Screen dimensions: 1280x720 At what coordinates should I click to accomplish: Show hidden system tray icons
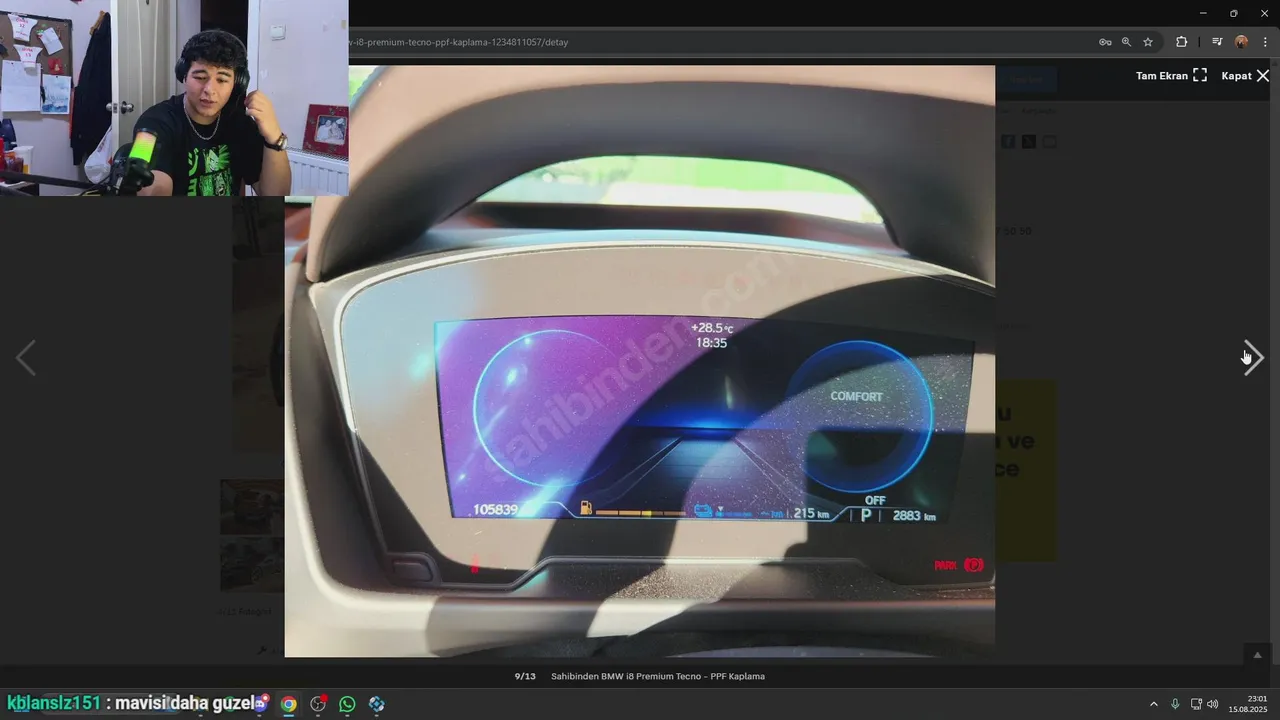click(1153, 704)
